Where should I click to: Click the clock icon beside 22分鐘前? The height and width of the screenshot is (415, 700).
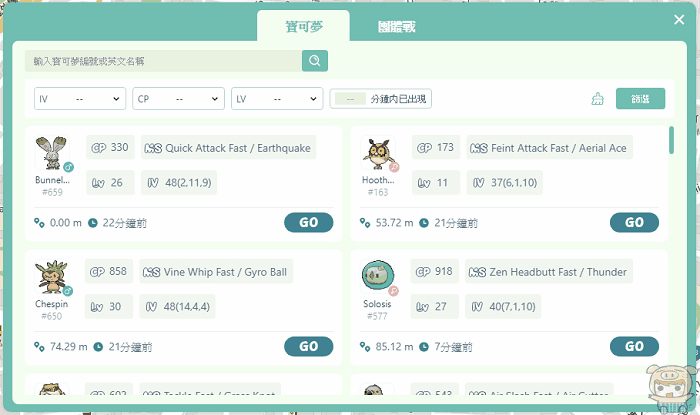click(92, 223)
